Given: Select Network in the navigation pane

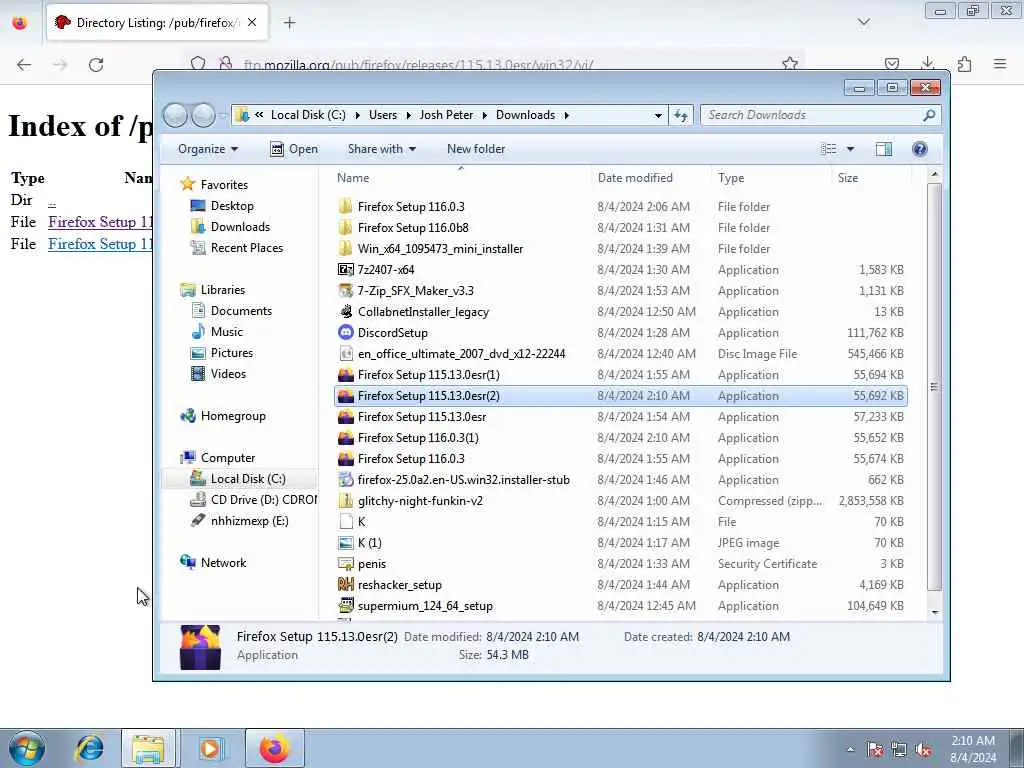Looking at the screenshot, I should [214, 562].
